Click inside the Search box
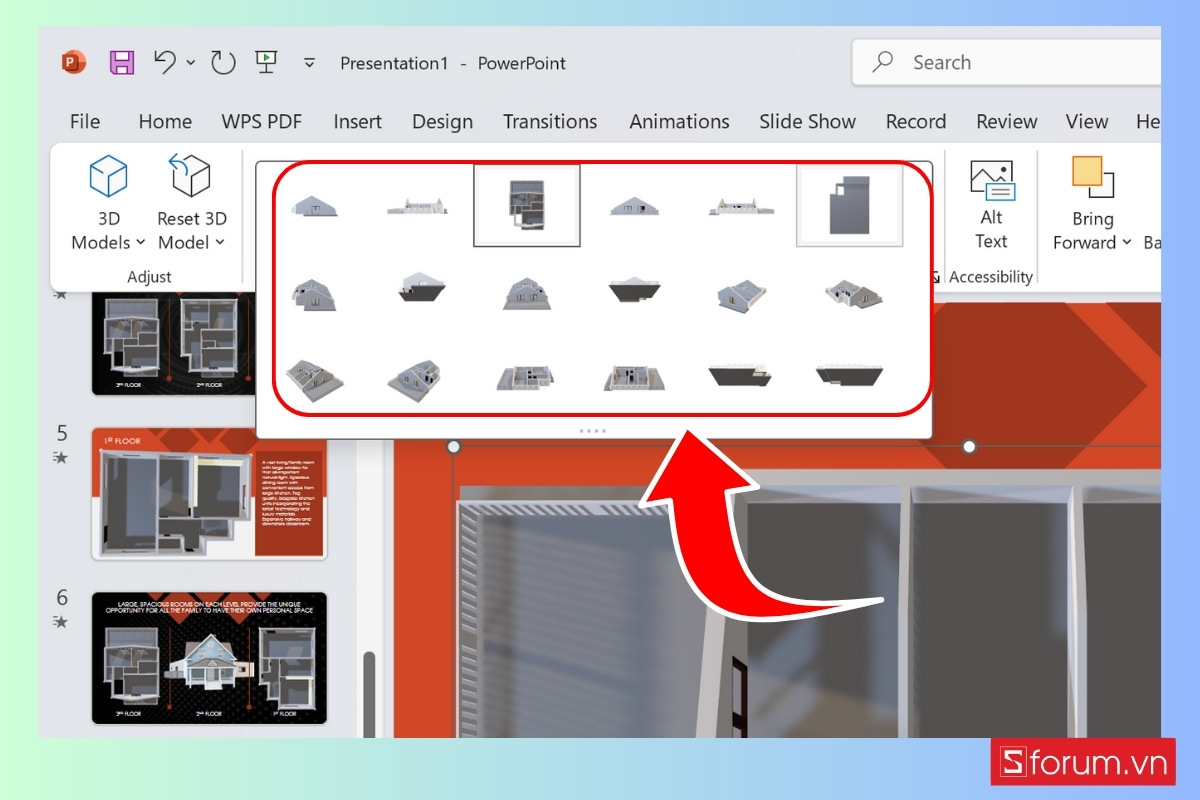Screen dimensions: 1200x800 coord(1000,62)
